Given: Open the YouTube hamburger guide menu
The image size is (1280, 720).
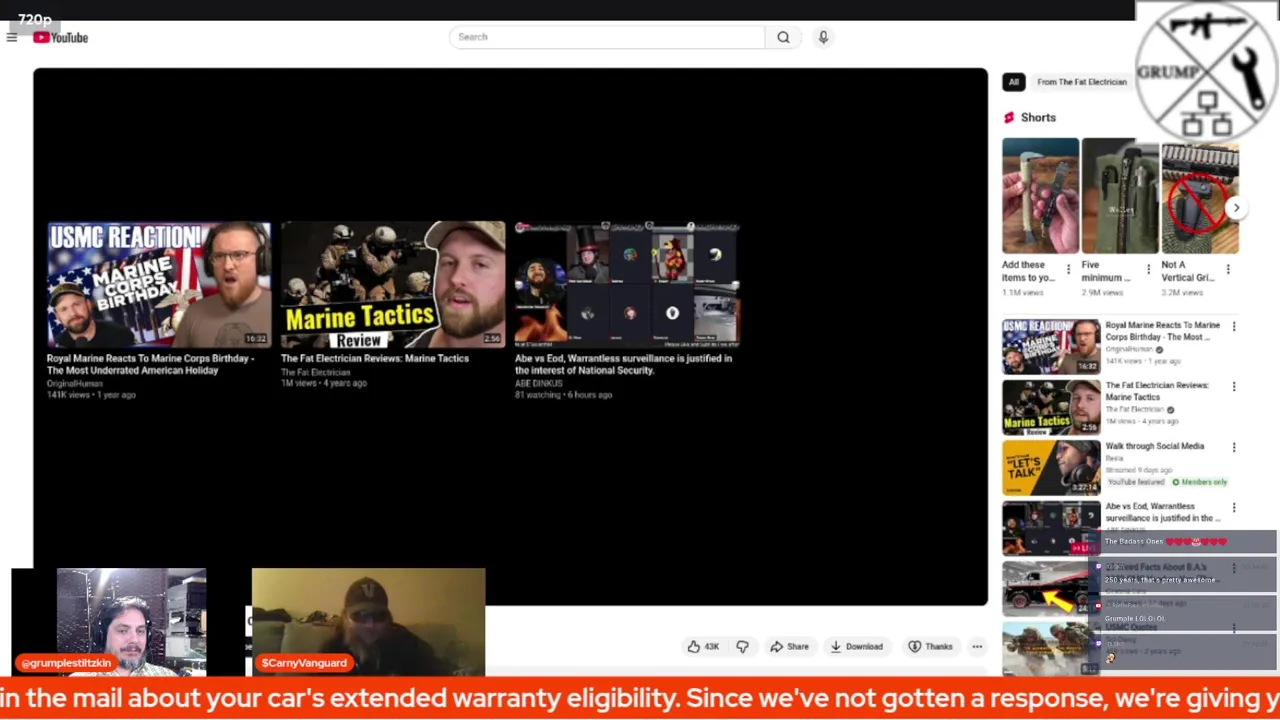Looking at the screenshot, I should [12, 38].
